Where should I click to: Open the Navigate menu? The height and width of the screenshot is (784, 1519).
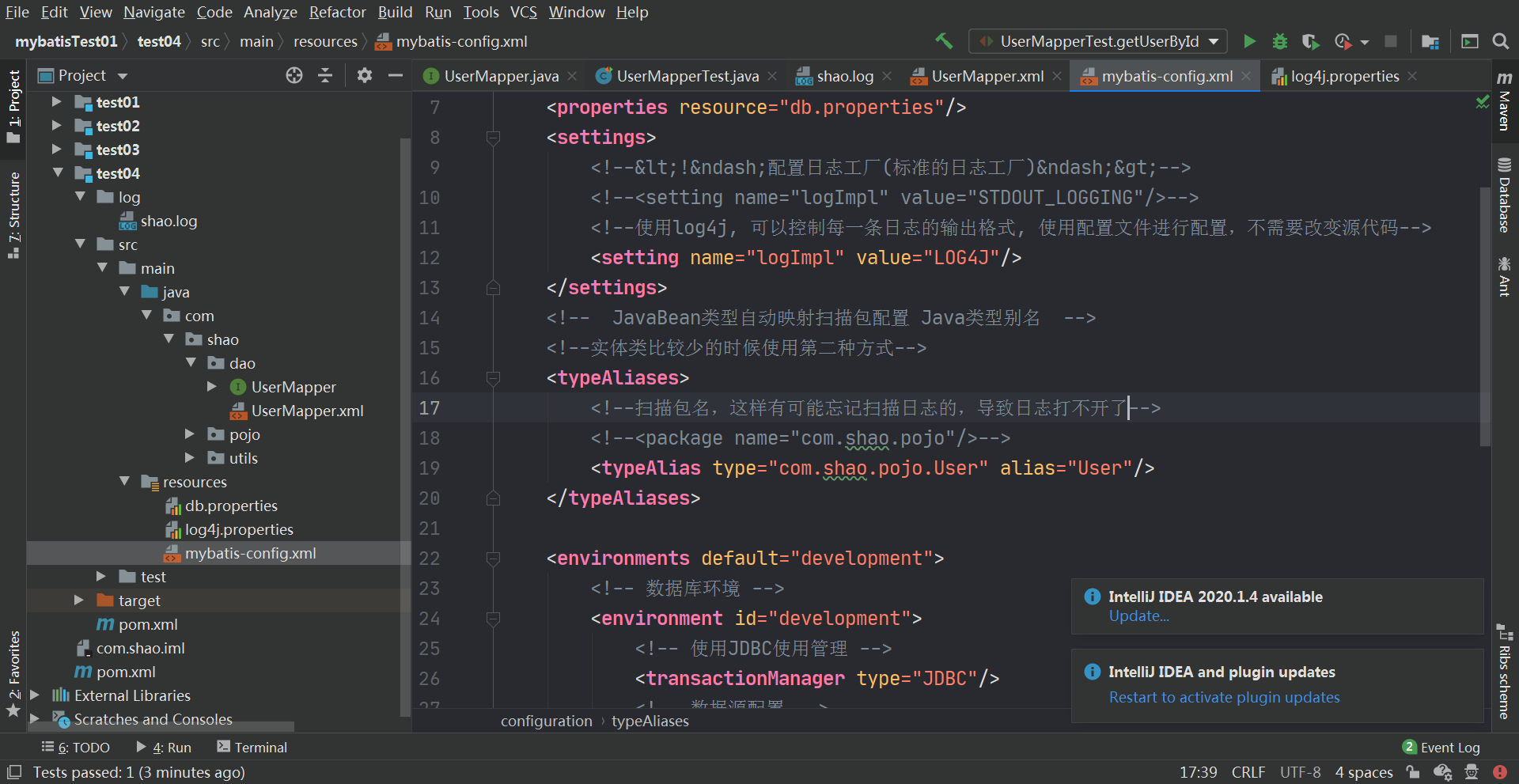154,12
